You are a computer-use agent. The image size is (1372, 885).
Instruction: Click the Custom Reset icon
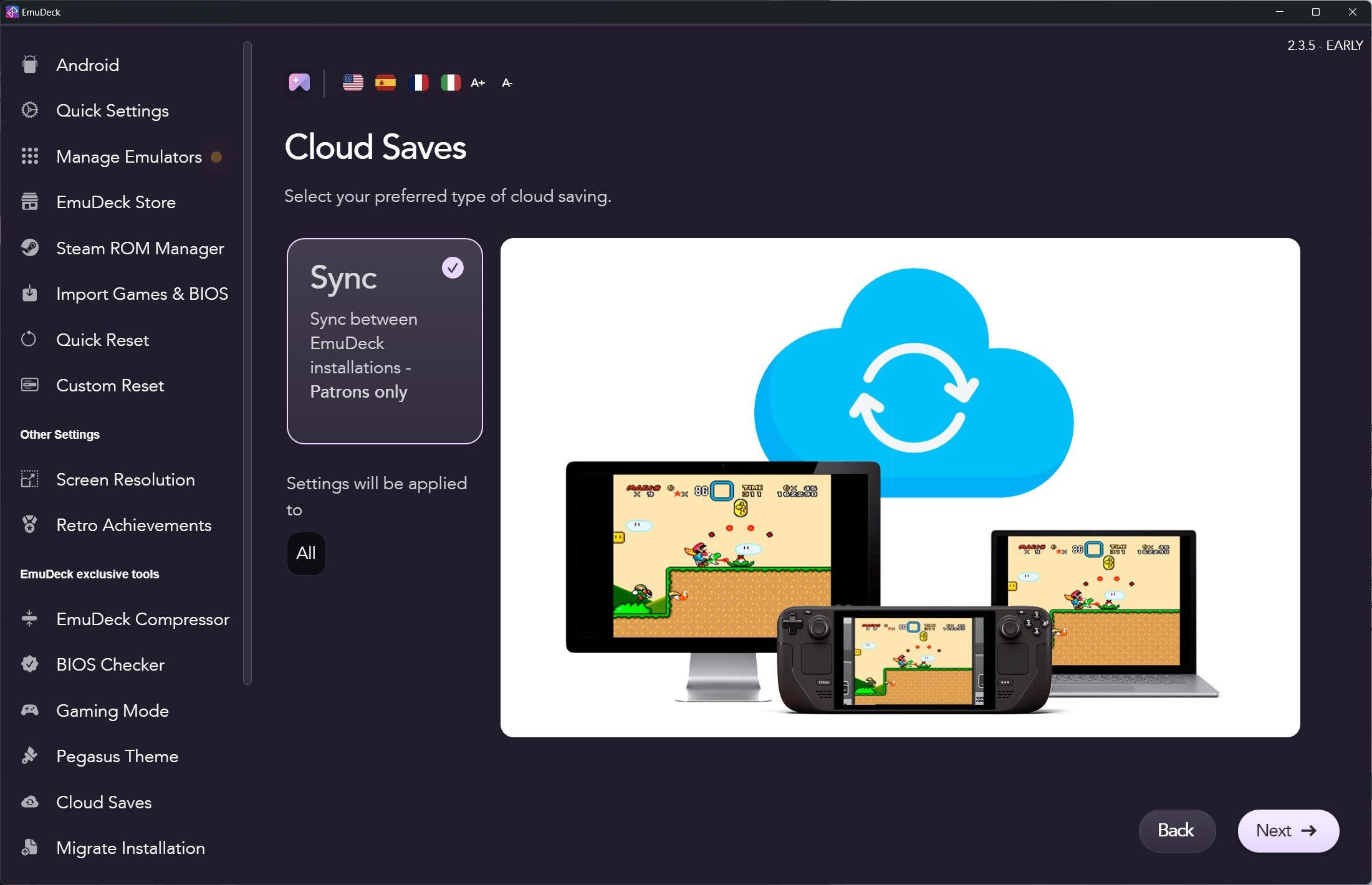pos(29,385)
